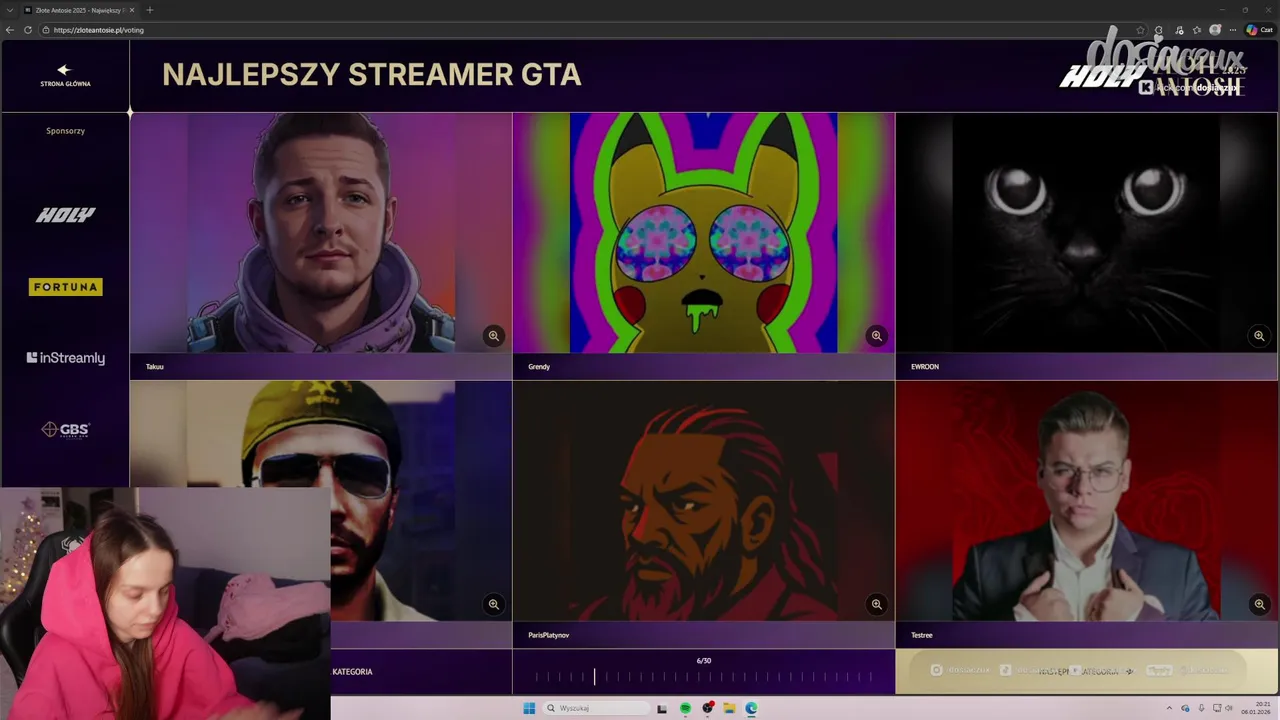Viewport: 1280px width, 720px height.
Task: Click the STRONA GŁÓWNA home link
Action: (x=65, y=84)
